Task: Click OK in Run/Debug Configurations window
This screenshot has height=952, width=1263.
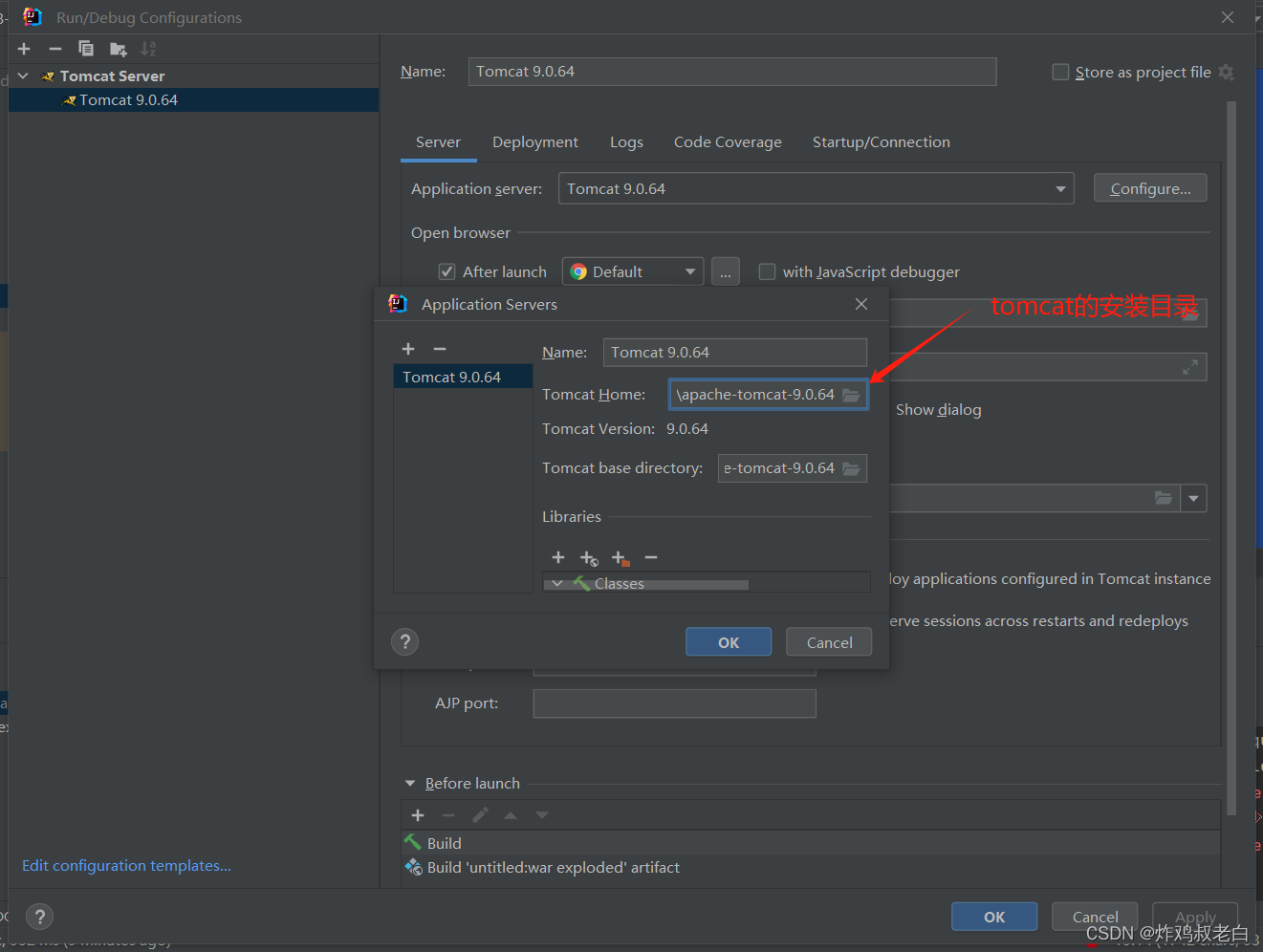Action: click(994, 917)
